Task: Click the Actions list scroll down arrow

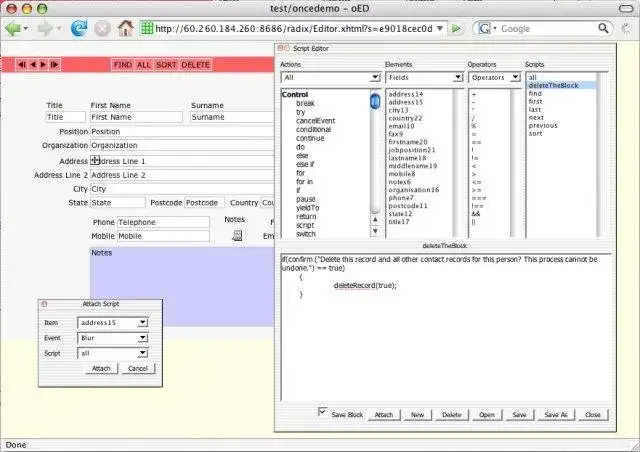Action: tap(375, 231)
